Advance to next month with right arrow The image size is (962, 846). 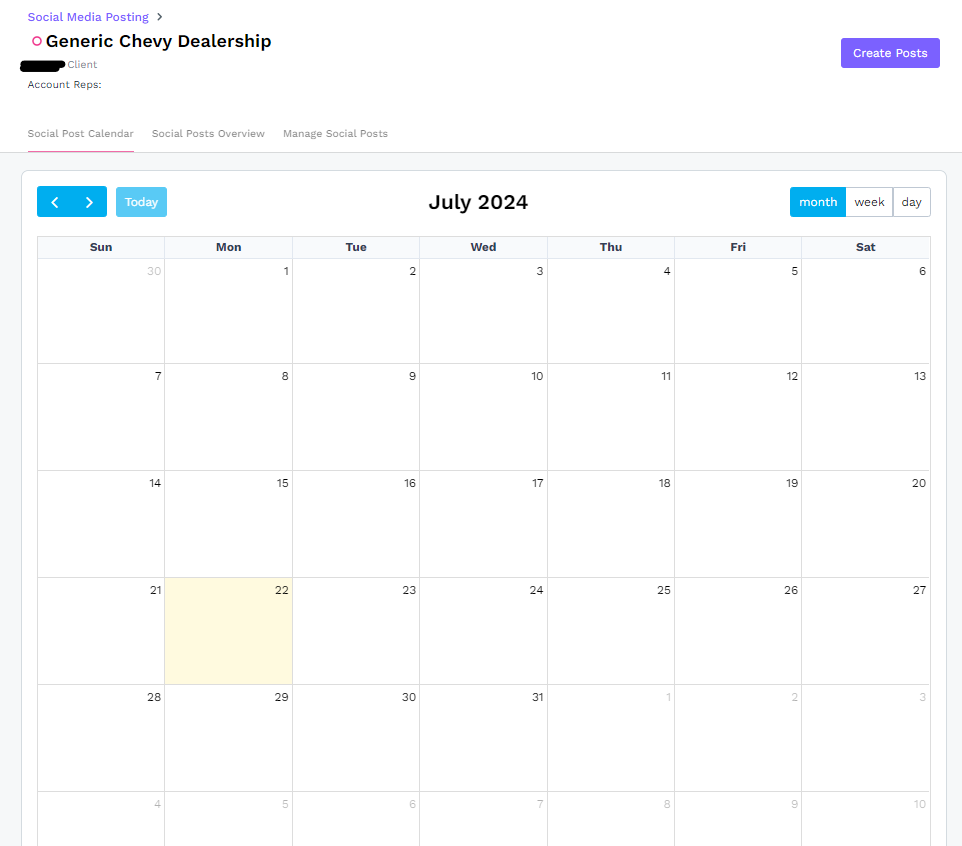(89, 202)
